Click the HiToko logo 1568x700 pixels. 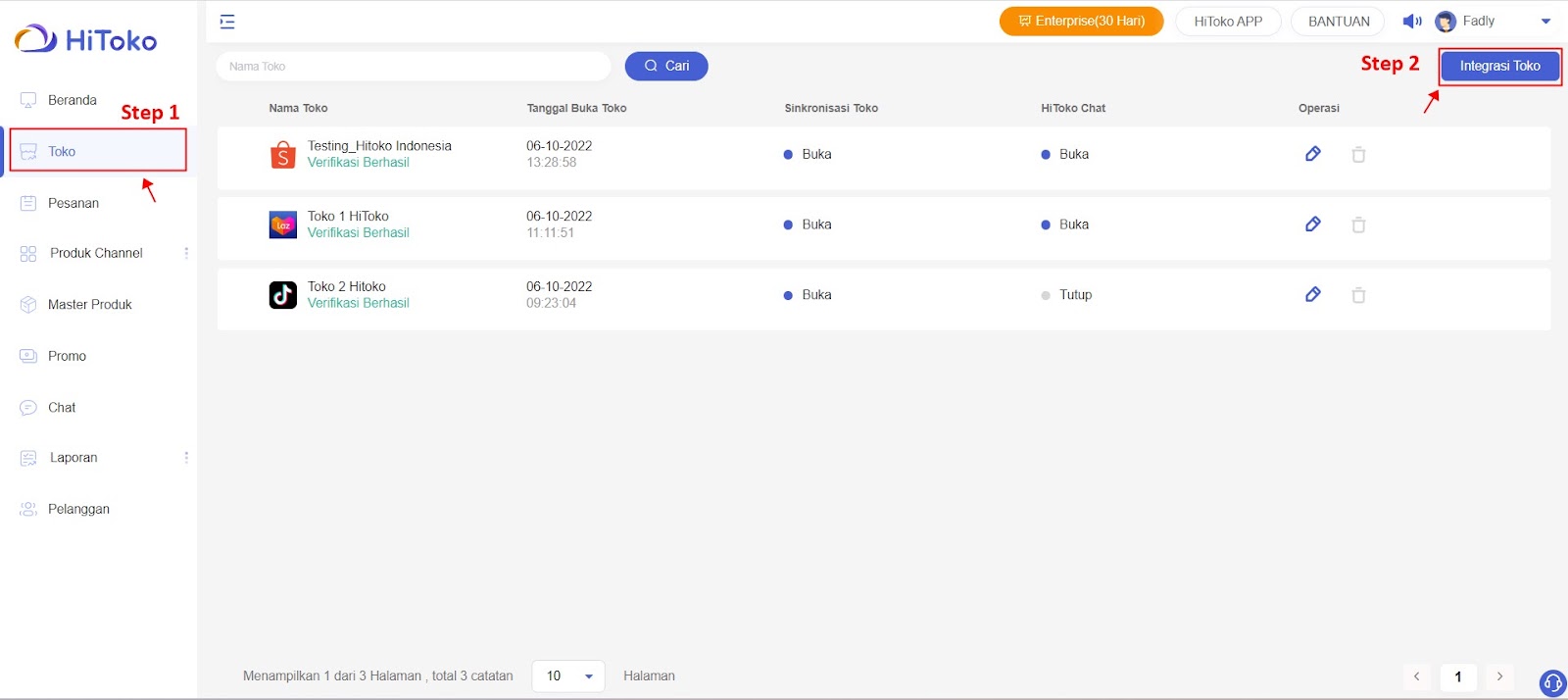(x=86, y=40)
